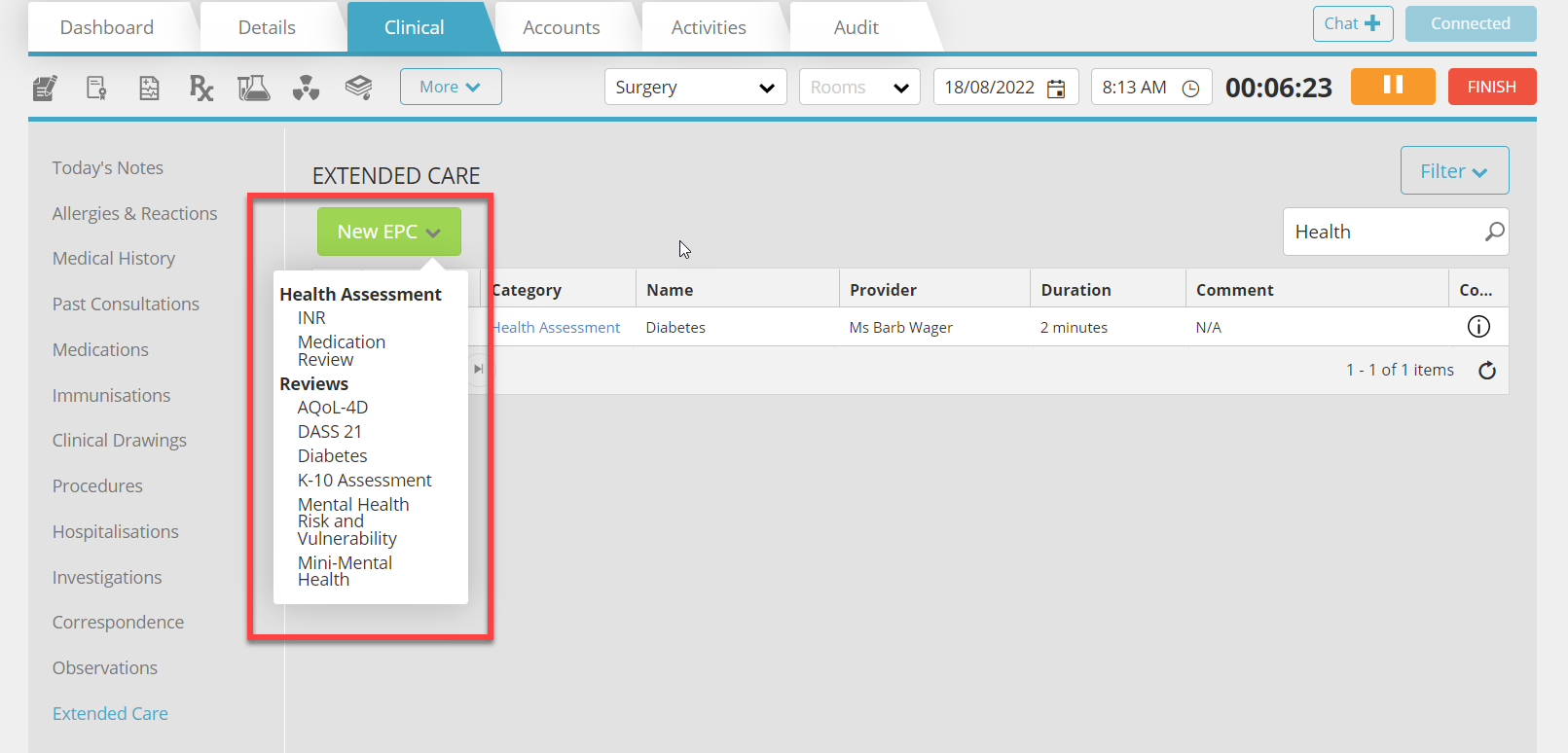Open the consultation notes pencil icon
The image size is (1568, 753).
(45, 89)
